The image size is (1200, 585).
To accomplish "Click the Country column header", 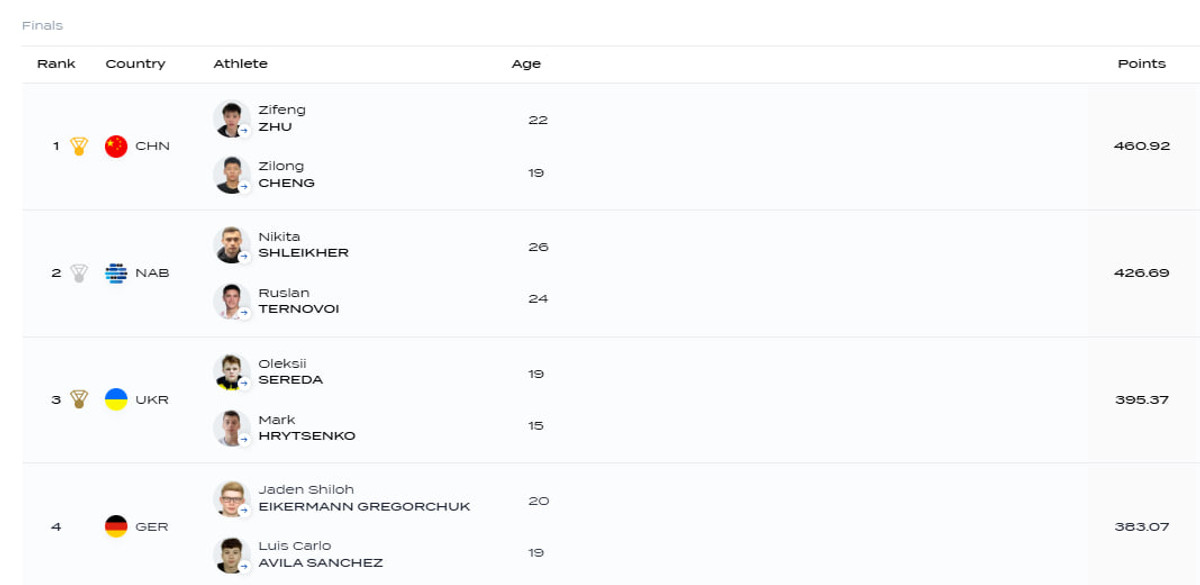I will click(135, 64).
